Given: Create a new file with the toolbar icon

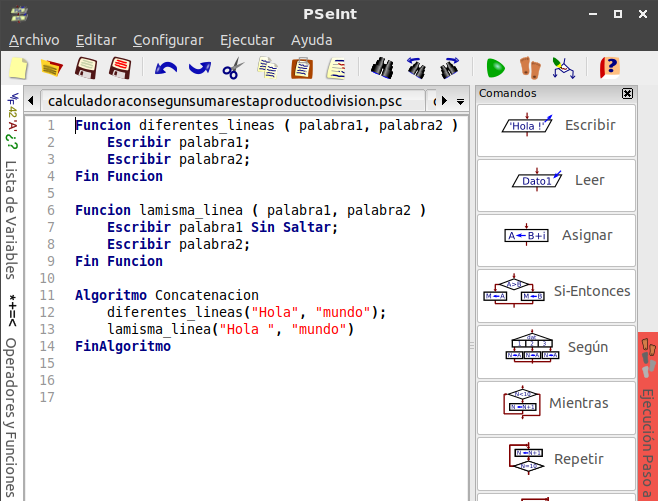Looking at the screenshot, I should click(x=18, y=68).
